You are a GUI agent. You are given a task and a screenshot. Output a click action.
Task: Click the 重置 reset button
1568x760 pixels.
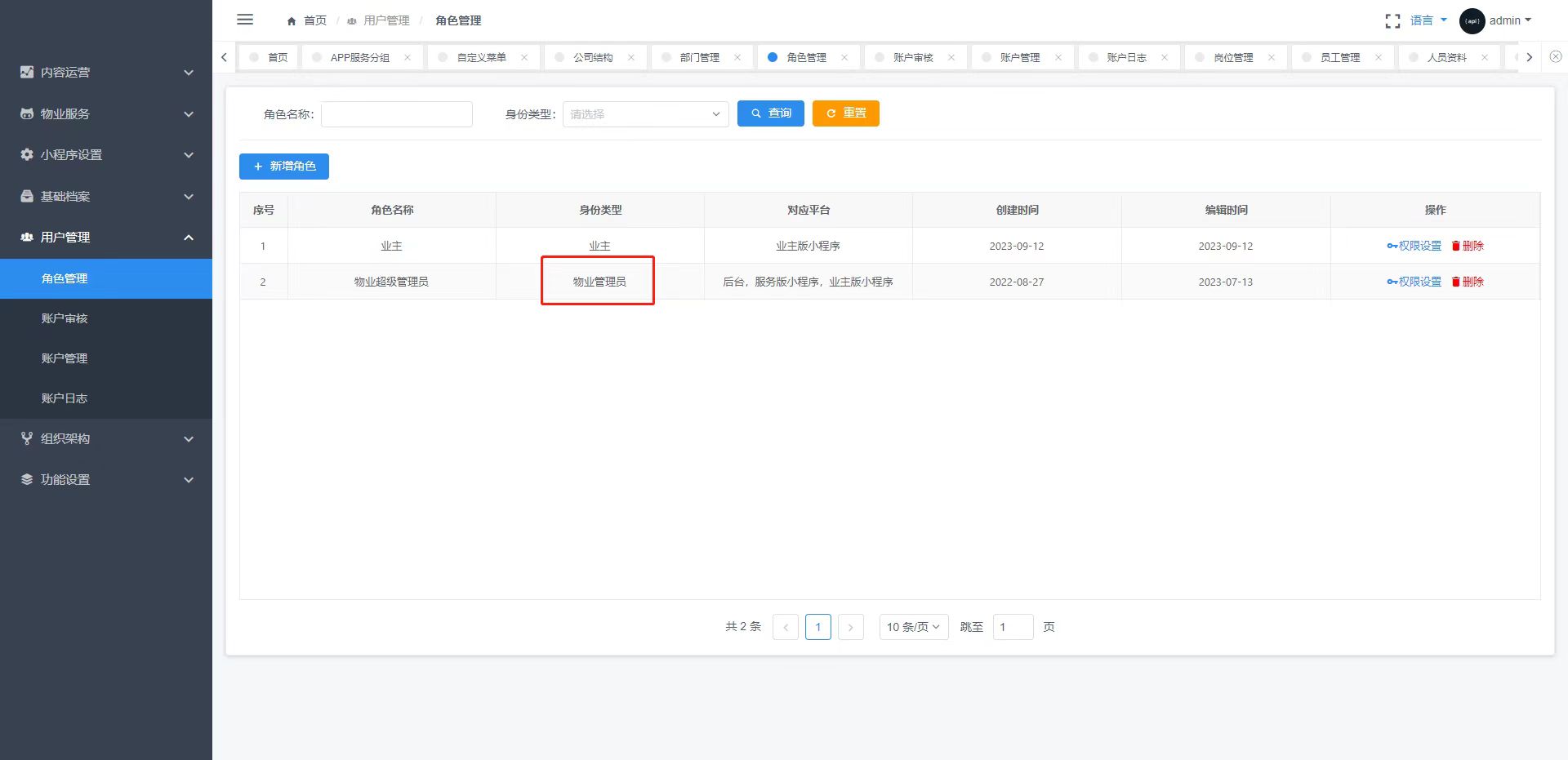tap(846, 113)
